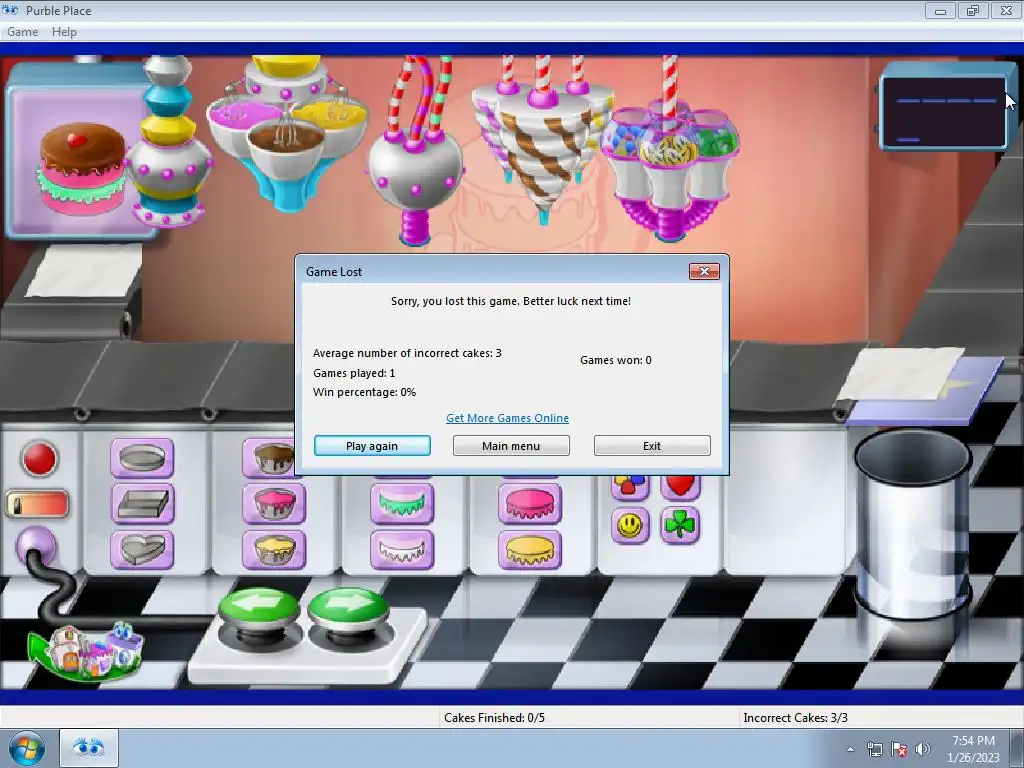Open the Help menu
Screen dimensions: 1024x768
click(x=64, y=31)
